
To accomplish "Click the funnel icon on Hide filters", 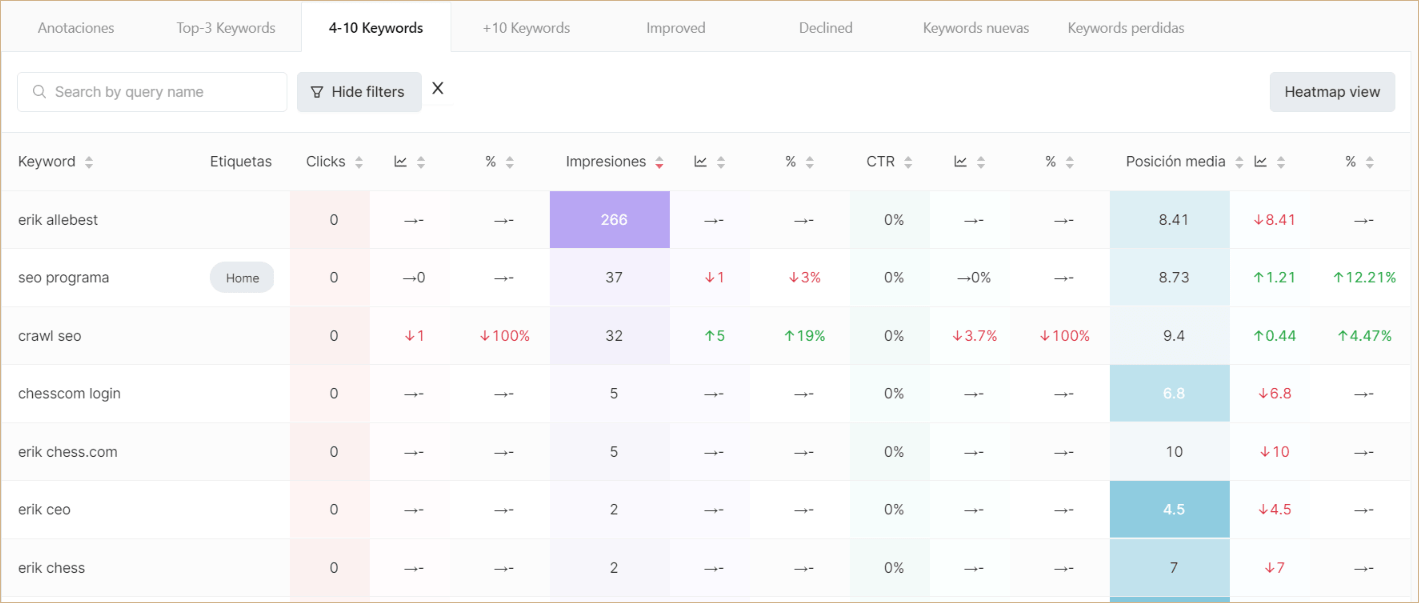I will [317, 91].
